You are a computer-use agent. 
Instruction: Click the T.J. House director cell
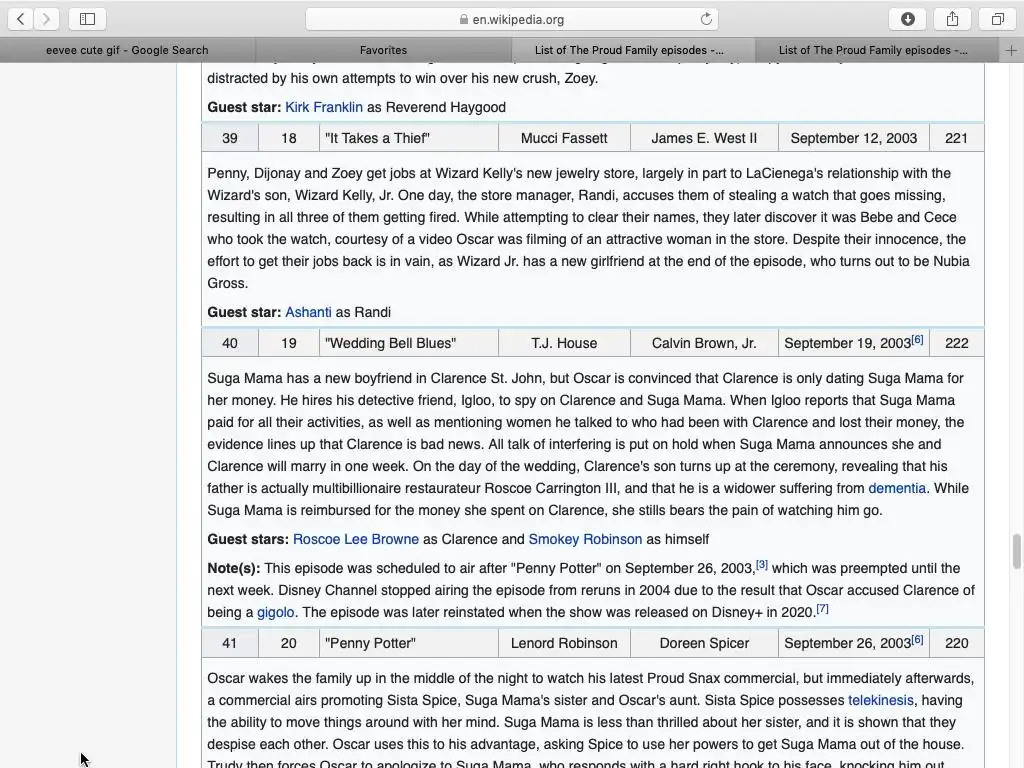[564, 344]
